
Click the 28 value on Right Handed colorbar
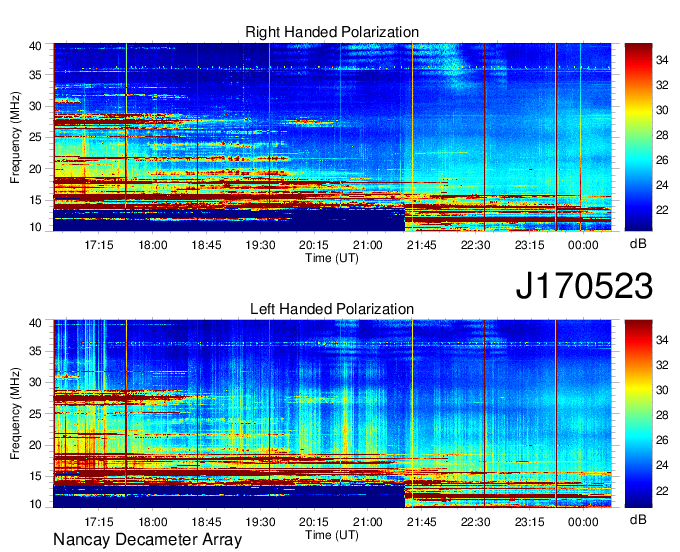[x=662, y=135]
